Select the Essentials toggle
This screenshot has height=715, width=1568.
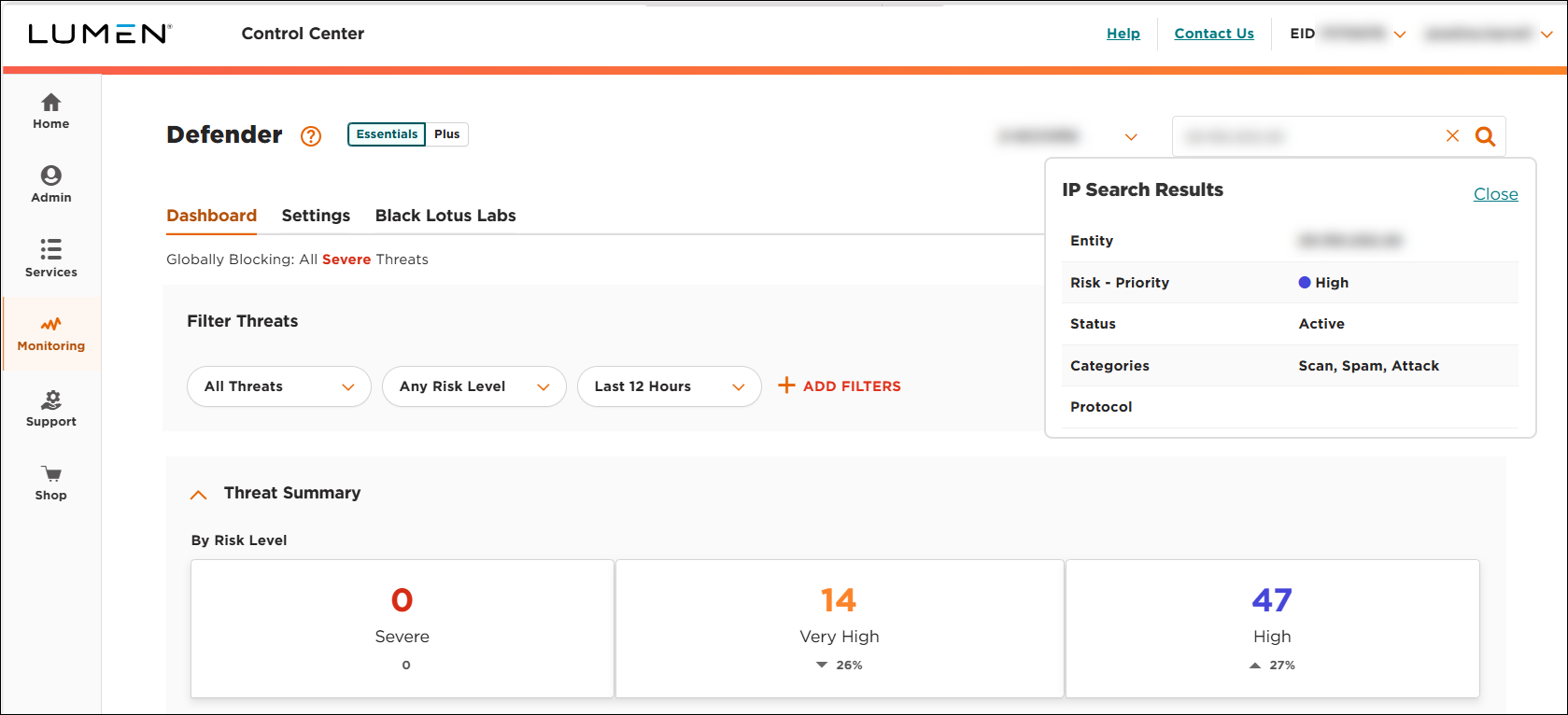387,134
